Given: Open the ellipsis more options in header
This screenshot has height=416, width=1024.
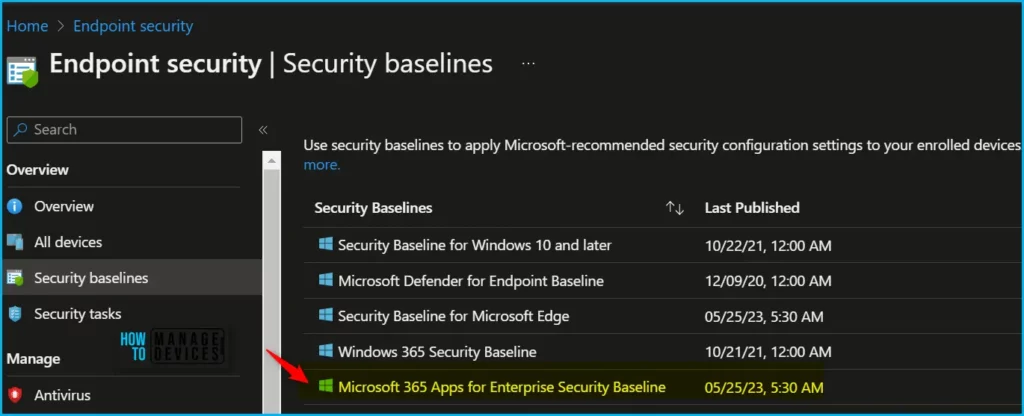Looking at the screenshot, I should [x=529, y=64].
